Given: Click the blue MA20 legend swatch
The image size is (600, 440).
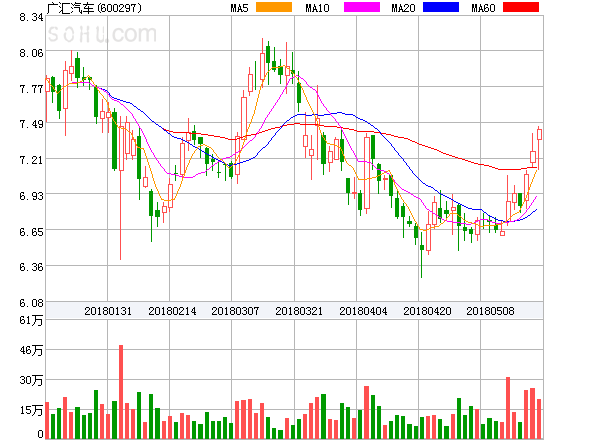Looking at the screenshot, I should point(441,7).
